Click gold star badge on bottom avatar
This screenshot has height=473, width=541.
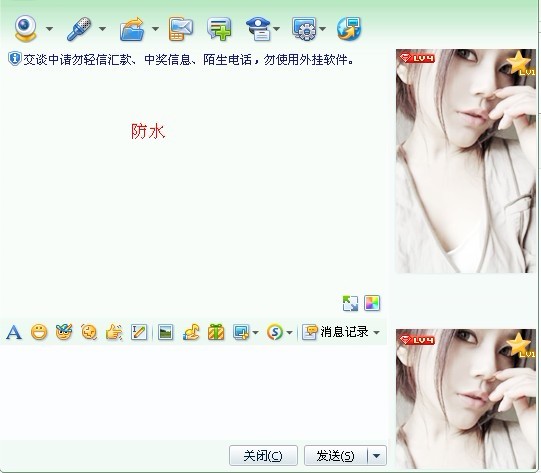(x=521, y=345)
